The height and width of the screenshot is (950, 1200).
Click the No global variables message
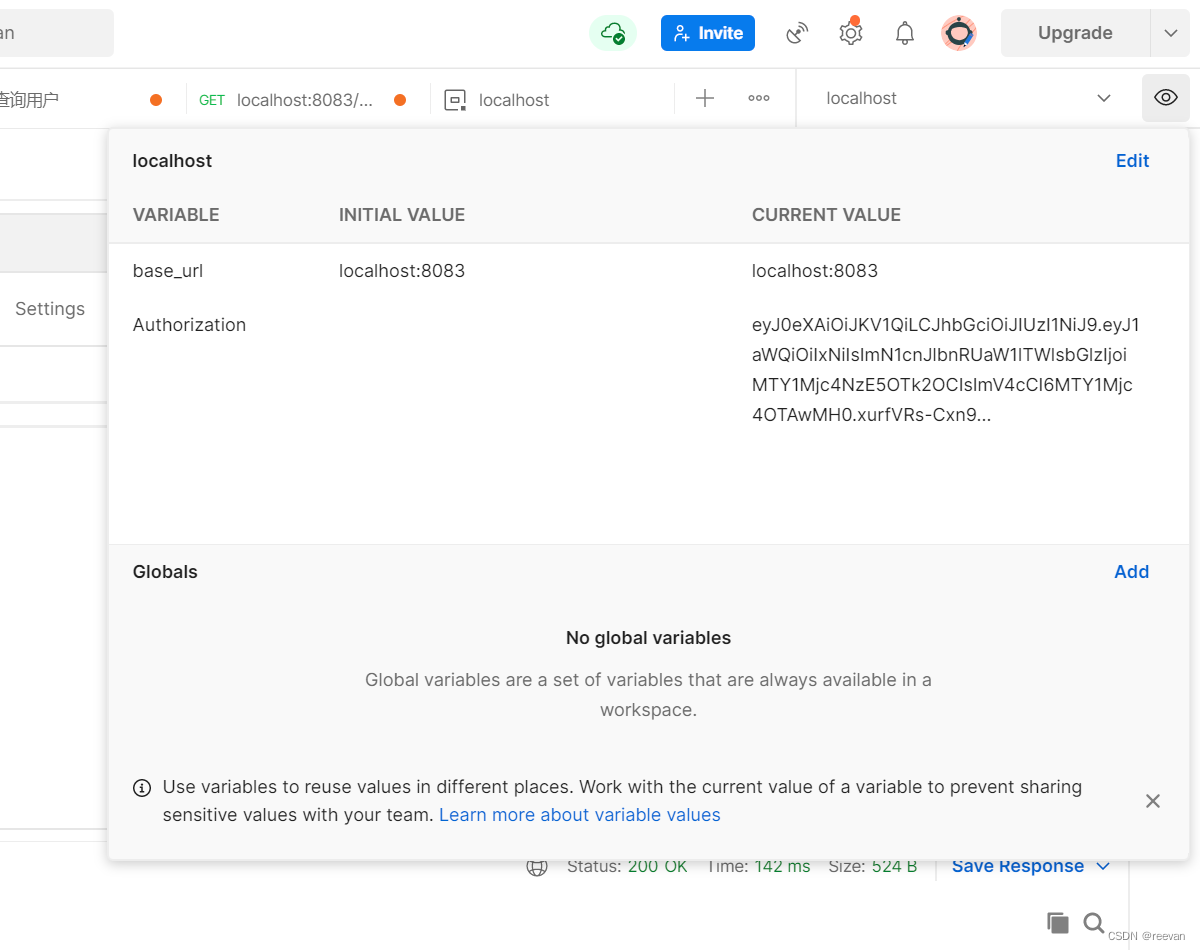click(x=648, y=638)
